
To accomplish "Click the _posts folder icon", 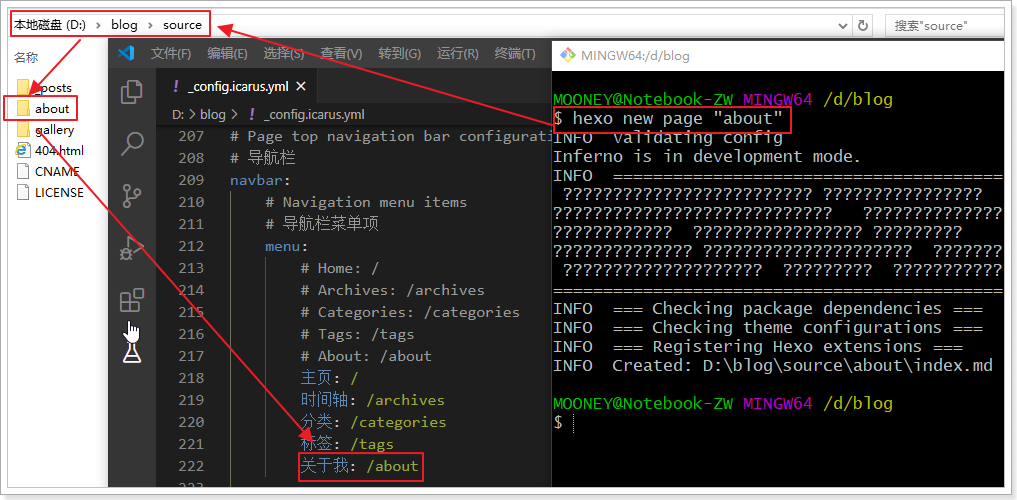I will tap(23, 87).
